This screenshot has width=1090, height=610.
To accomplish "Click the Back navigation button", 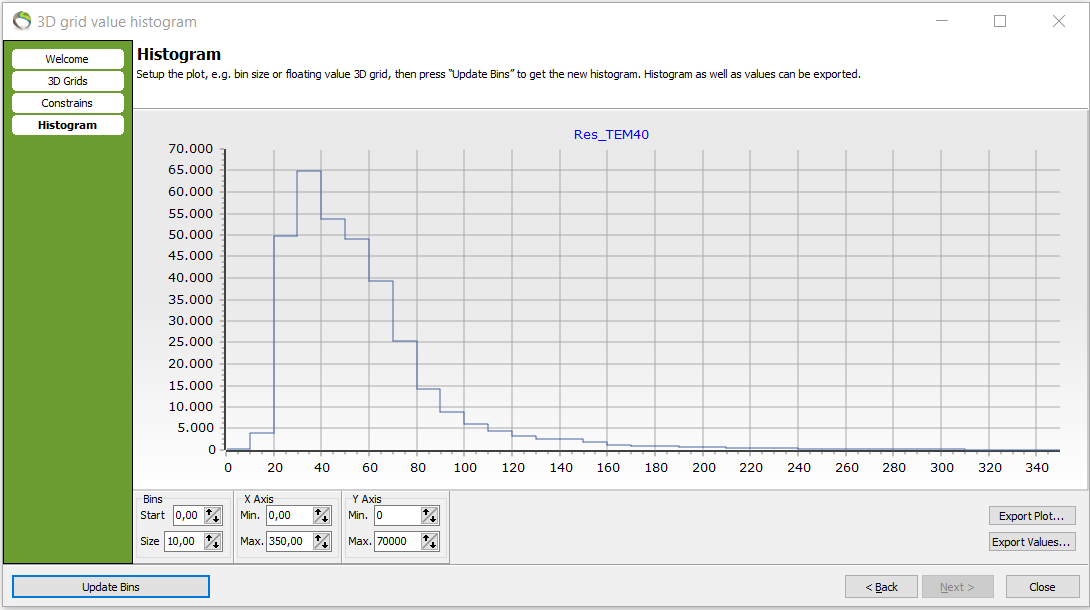I will (x=881, y=586).
